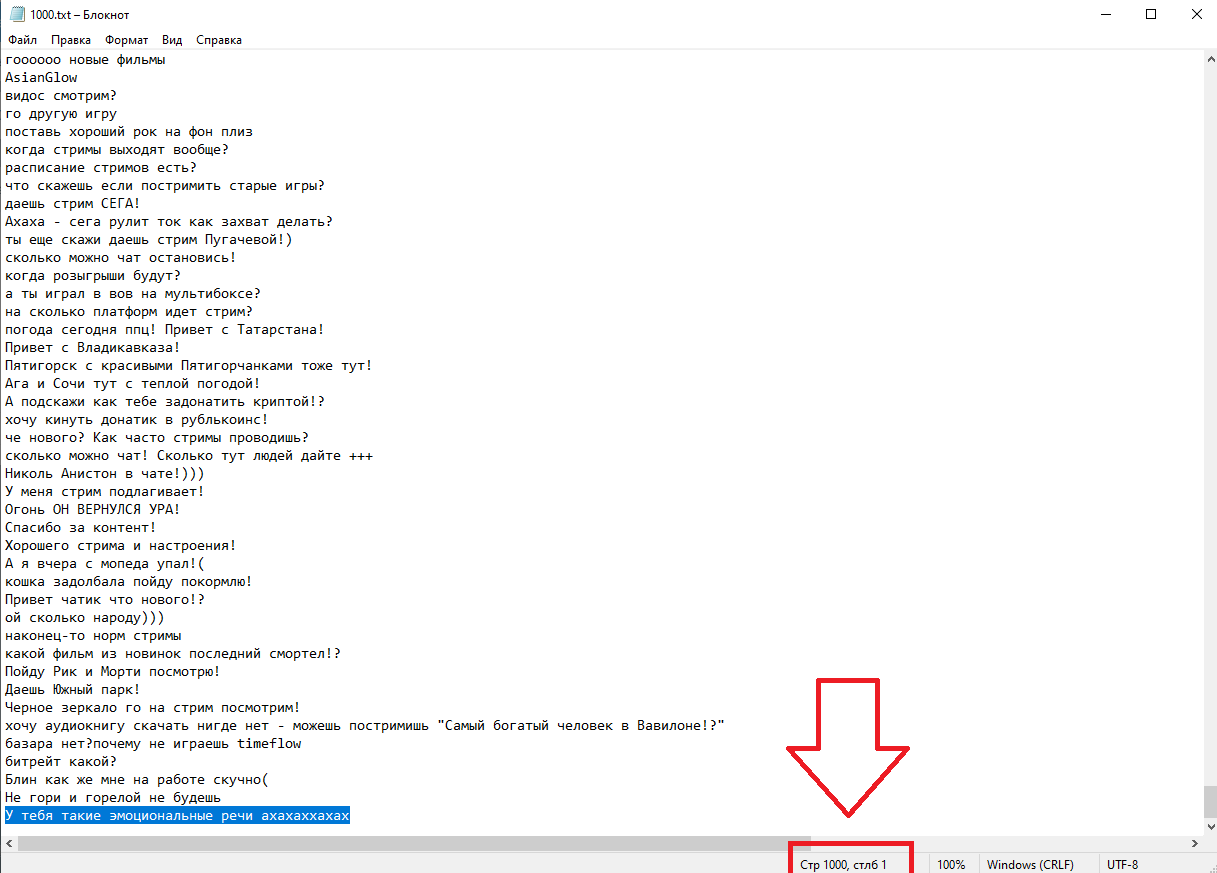Click line 'на сколько платформ идет стрим?'
The height and width of the screenshot is (873, 1217).
129,311
